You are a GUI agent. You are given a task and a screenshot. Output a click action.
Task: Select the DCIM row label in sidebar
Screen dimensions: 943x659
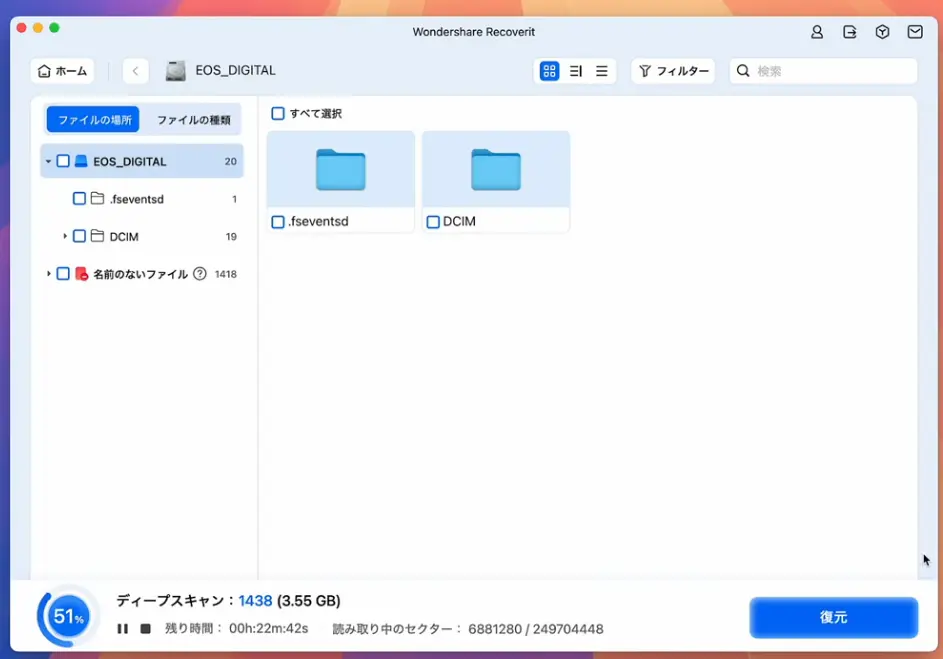point(124,236)
